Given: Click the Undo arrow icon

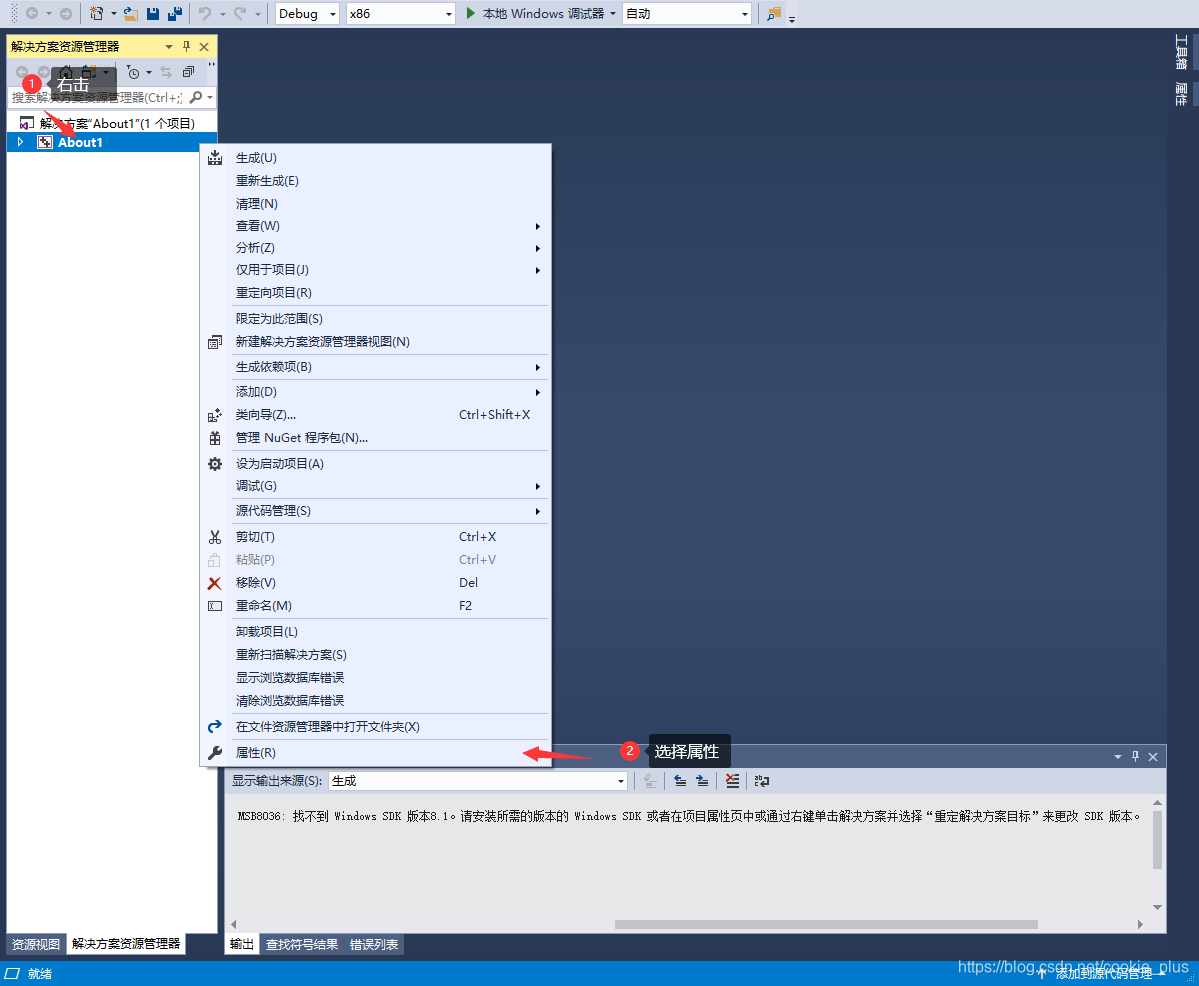Looking at the screenshot, I should pos(205,14).
